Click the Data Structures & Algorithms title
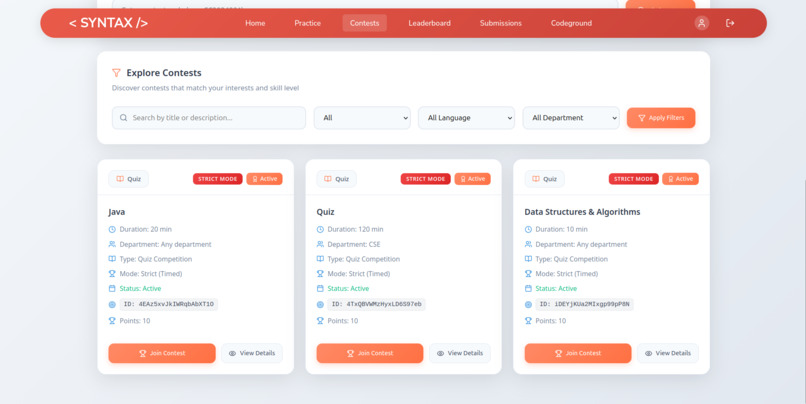This screenshot has width=806, height=404. click(x=582, y=212)
